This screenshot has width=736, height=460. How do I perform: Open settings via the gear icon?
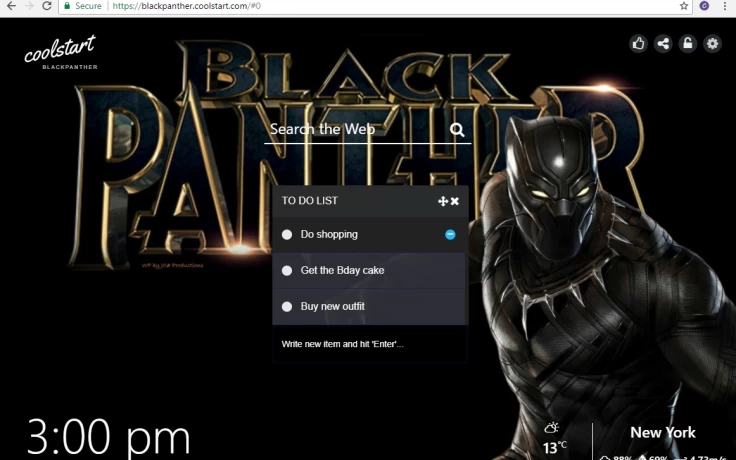coord(713,44)
